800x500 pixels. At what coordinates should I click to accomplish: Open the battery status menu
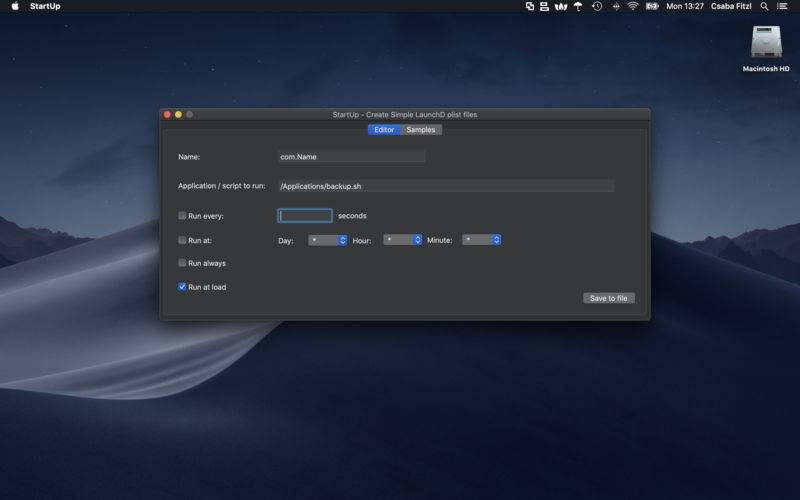(x=652, y=6)
